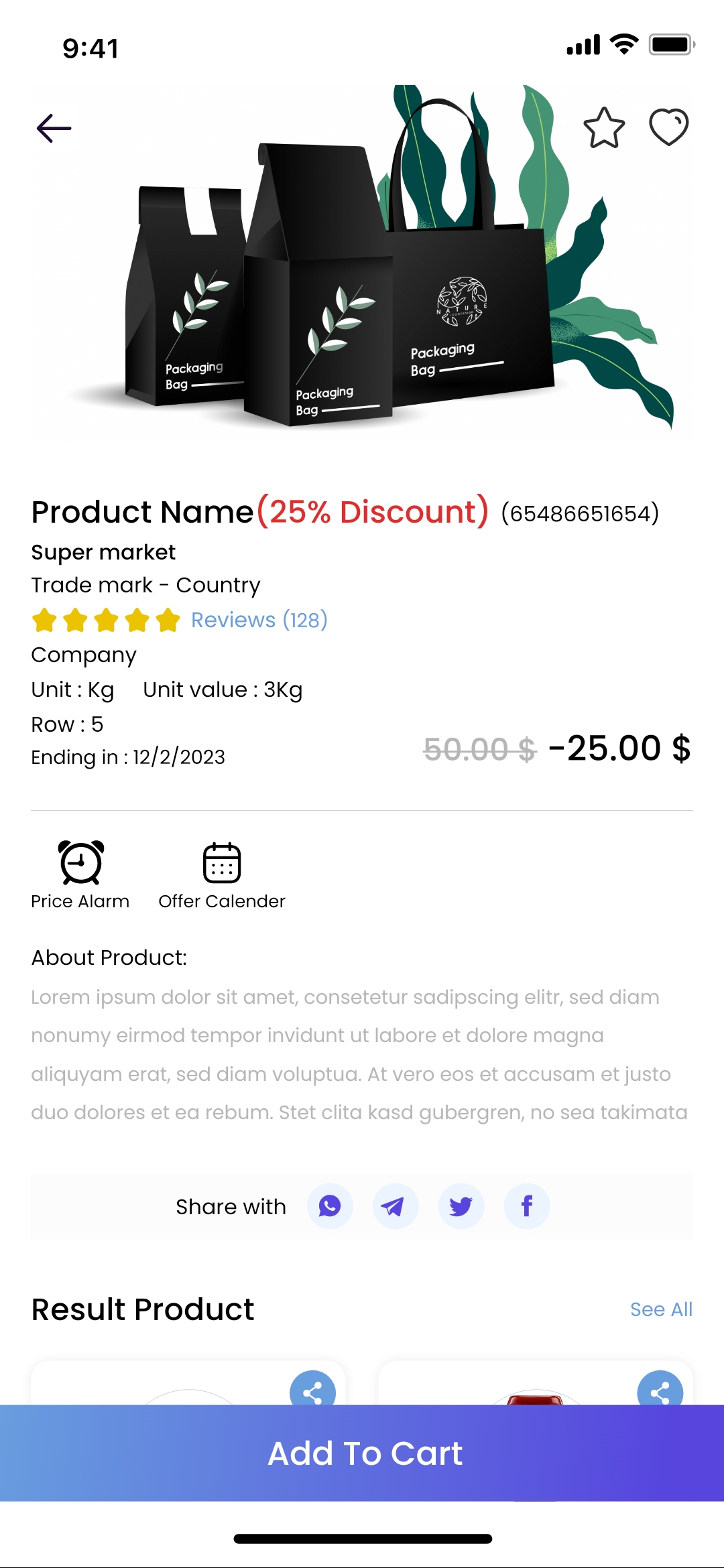Tap the discounted price 25.00 $

[x=620, y=748]
